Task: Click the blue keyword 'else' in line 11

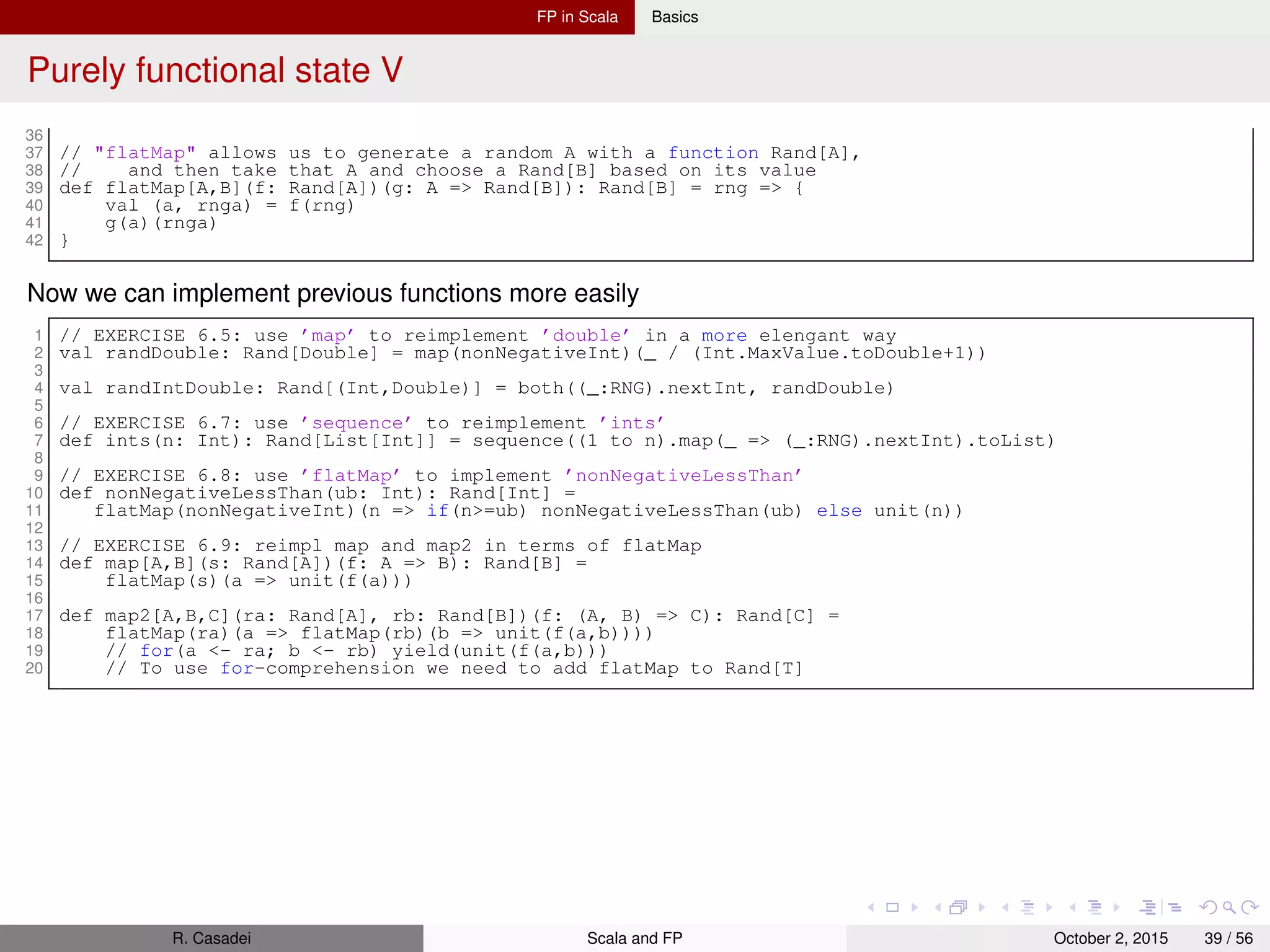Action: [839, 511]
